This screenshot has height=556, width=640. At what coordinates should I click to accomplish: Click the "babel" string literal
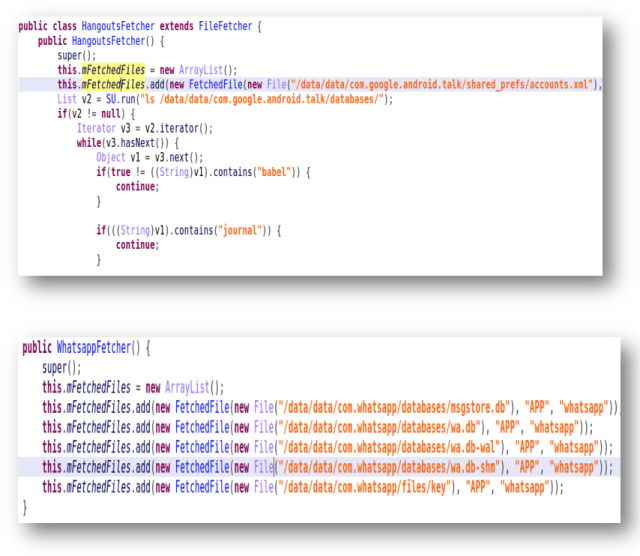(274, 172)
